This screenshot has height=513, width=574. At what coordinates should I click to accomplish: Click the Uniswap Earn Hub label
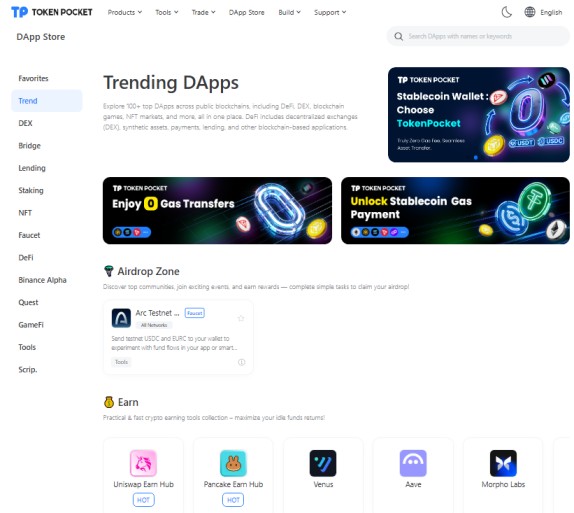(144, 484)
